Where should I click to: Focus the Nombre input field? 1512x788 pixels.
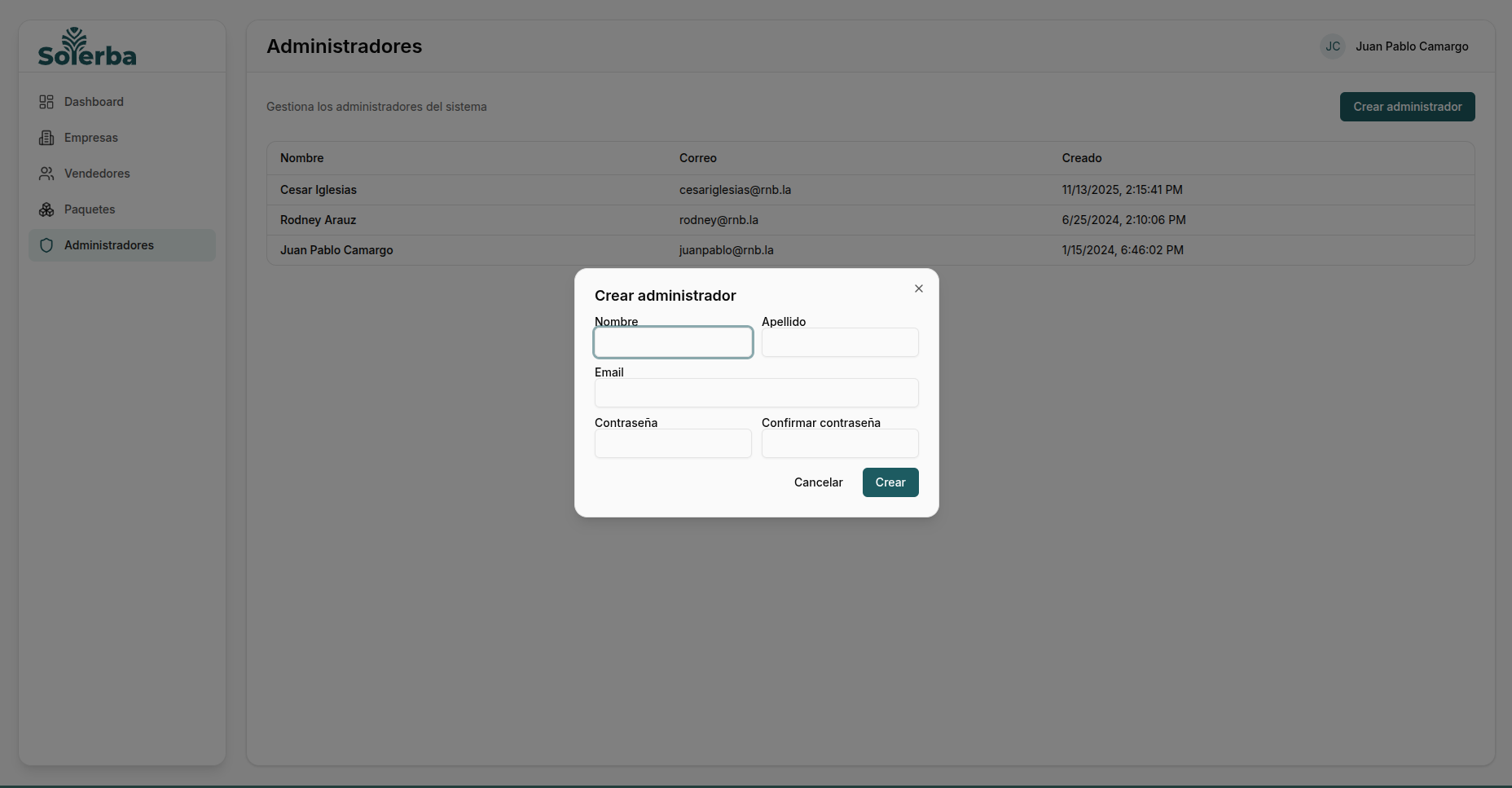(673, 342)
